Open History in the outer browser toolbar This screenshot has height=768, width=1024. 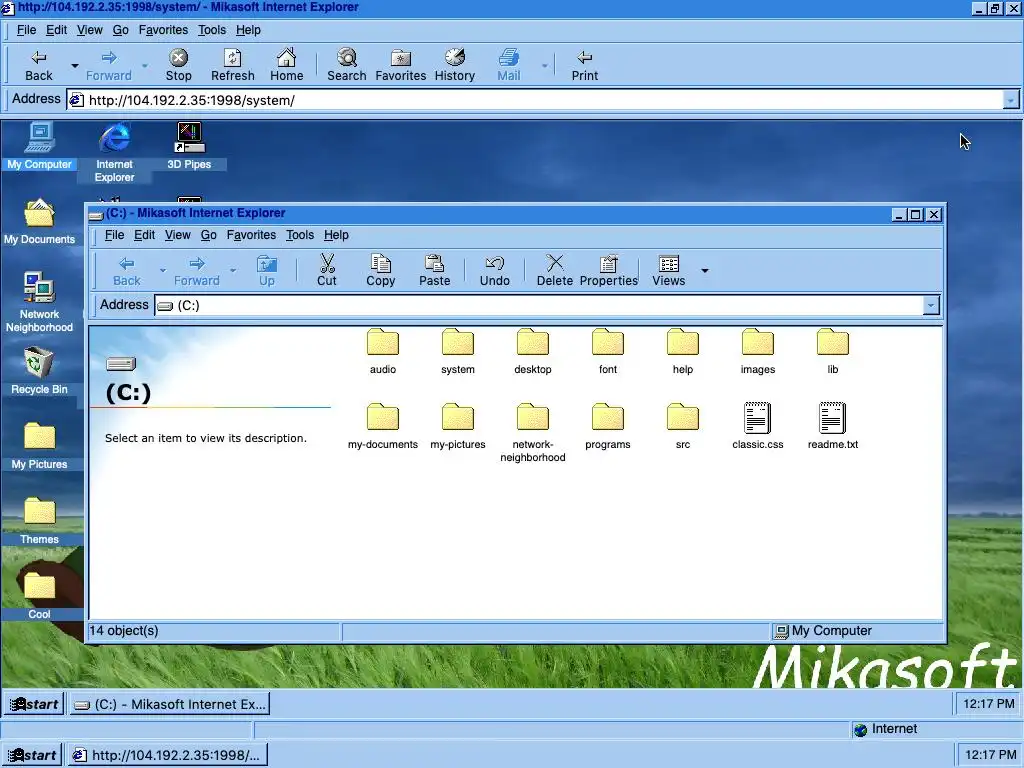point(455,65)
